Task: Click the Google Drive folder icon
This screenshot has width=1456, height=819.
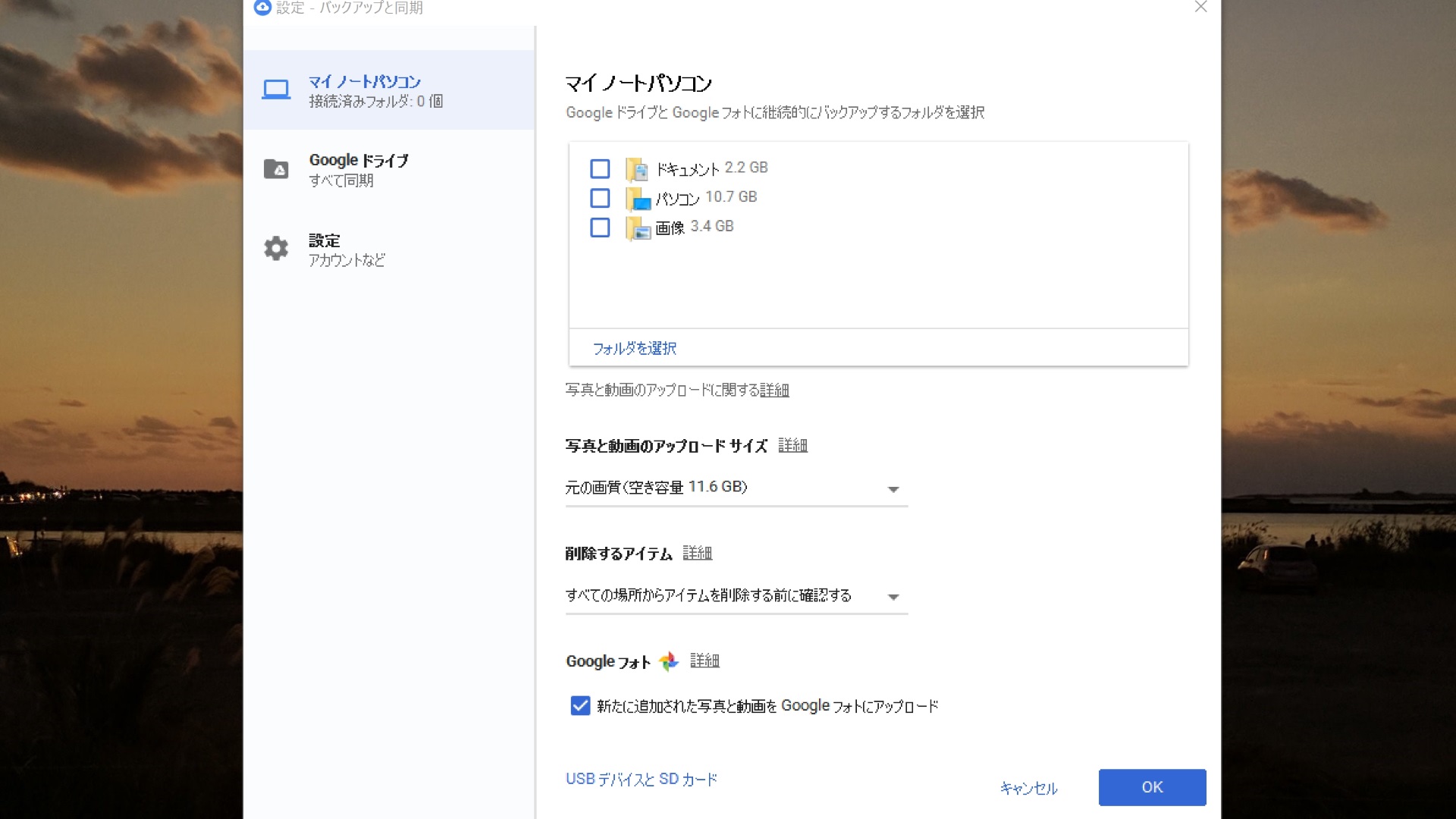Action: [x=276, y=169]
